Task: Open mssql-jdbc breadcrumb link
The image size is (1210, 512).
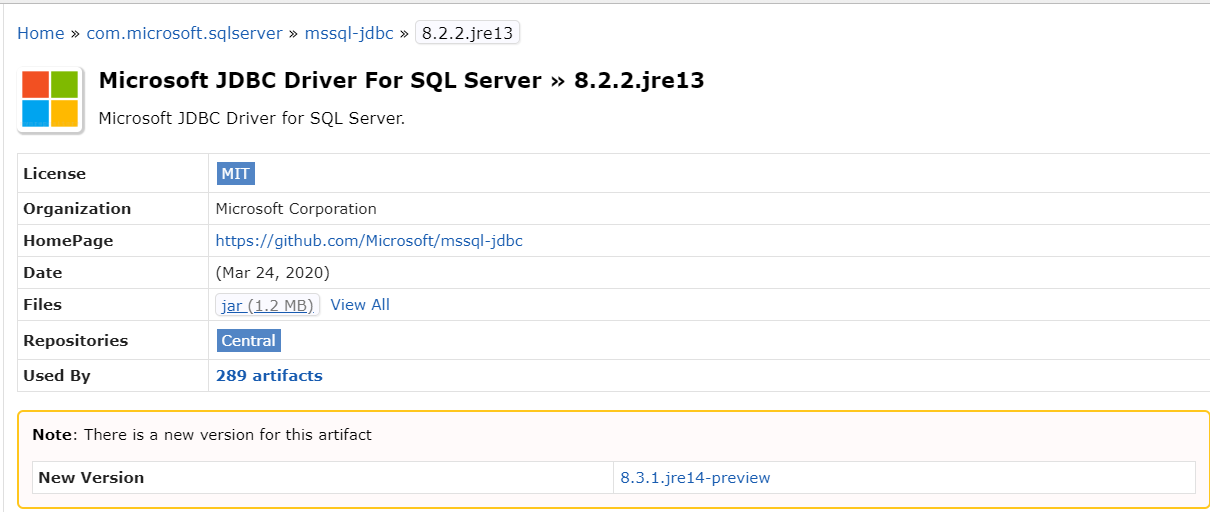Action: pyautogui.click(x=349, y=33)
